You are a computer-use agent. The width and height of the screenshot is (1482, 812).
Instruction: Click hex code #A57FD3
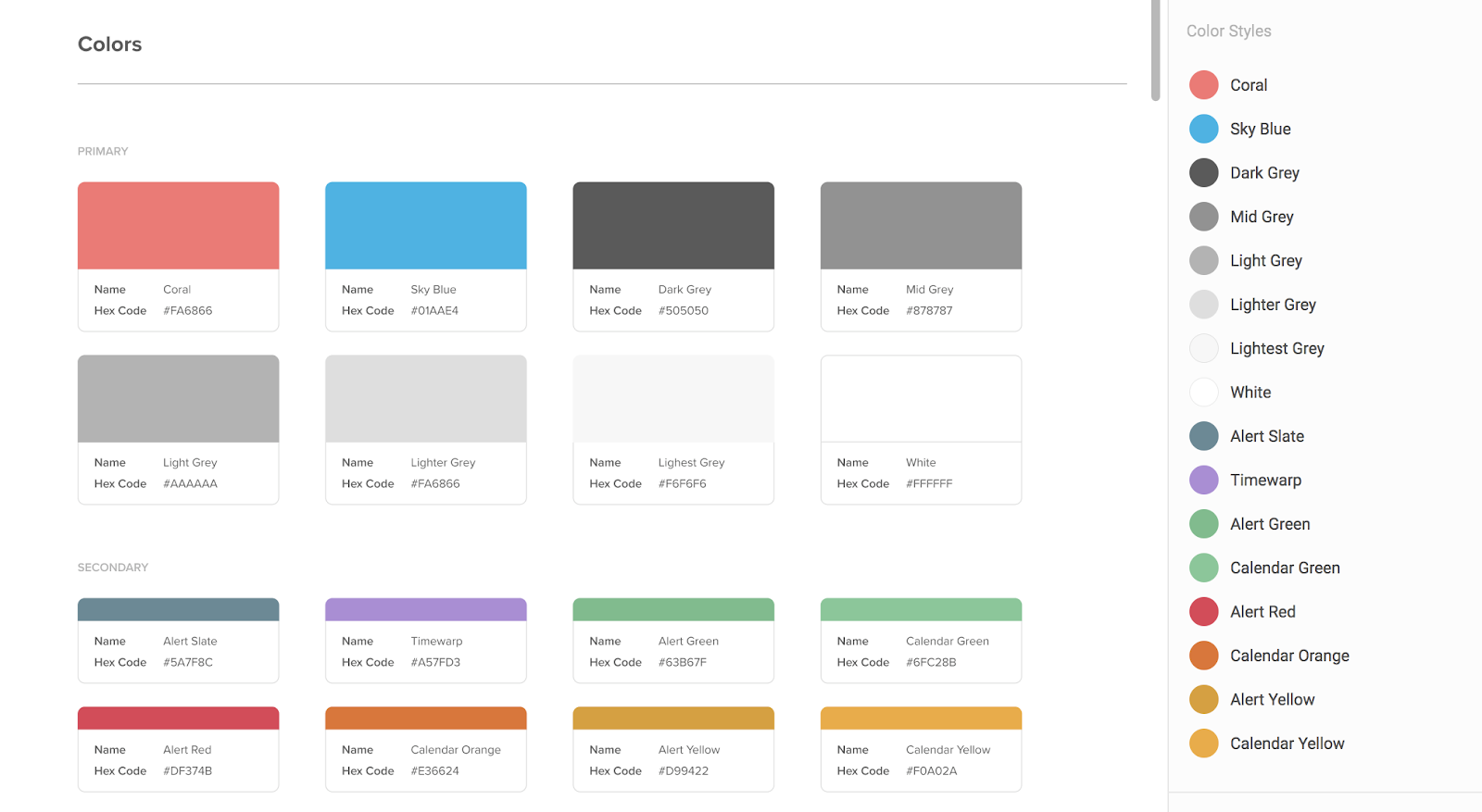[x=435, y=663]
